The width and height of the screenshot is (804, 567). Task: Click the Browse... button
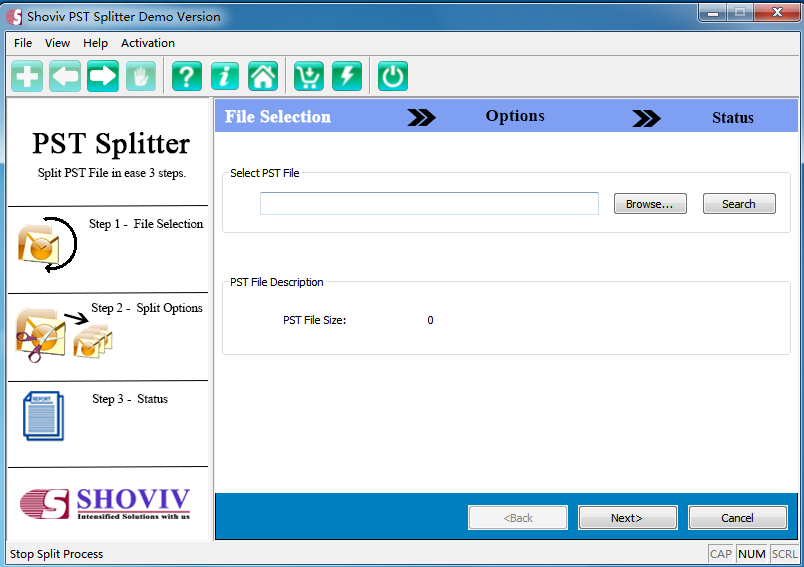point(650,204)
